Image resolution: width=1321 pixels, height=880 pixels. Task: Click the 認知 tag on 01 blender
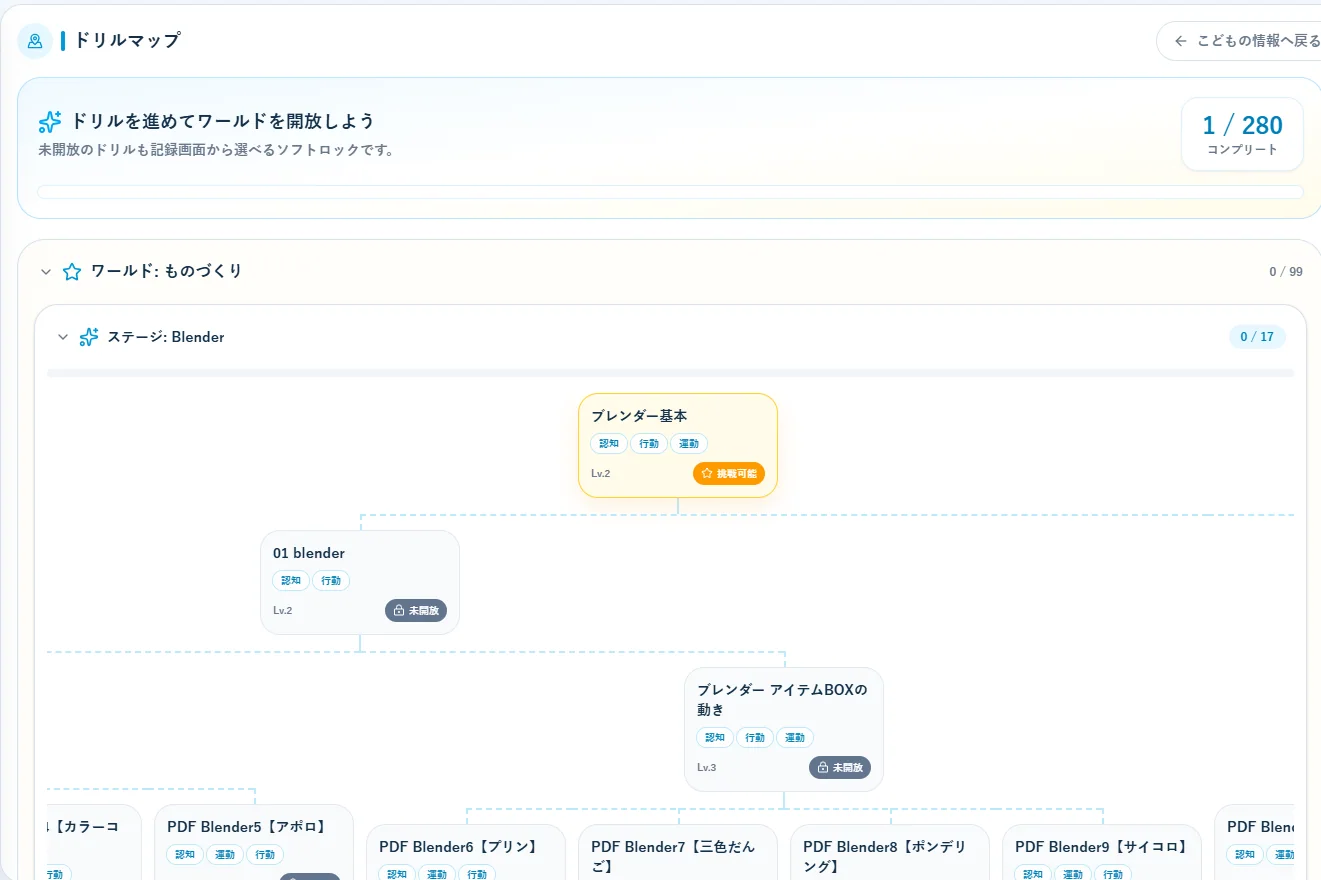coord(291,581)
